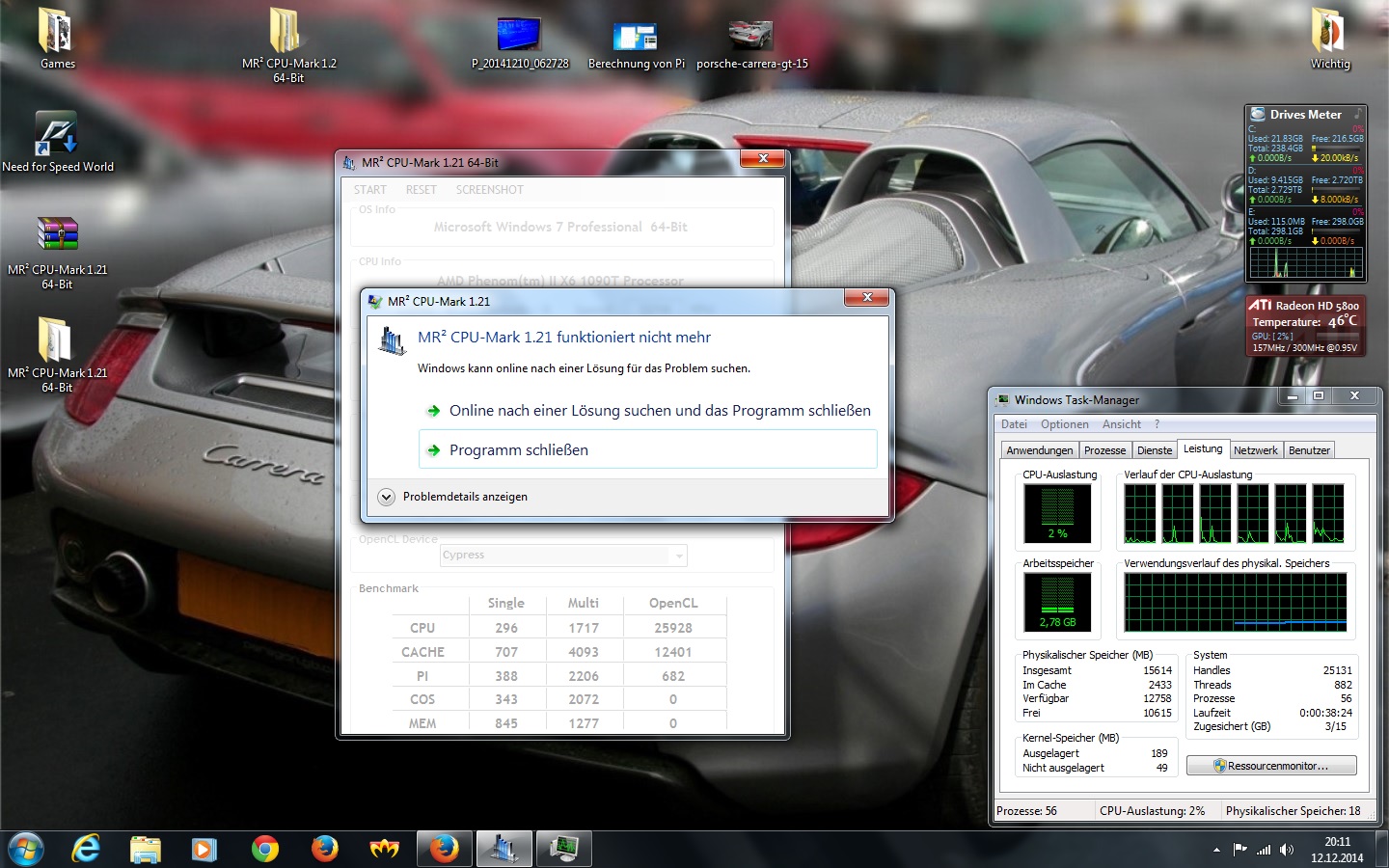This screenshot has width=1389, height=868.
Task: Click the CPU Single score 296
Action: pos(506,628)
